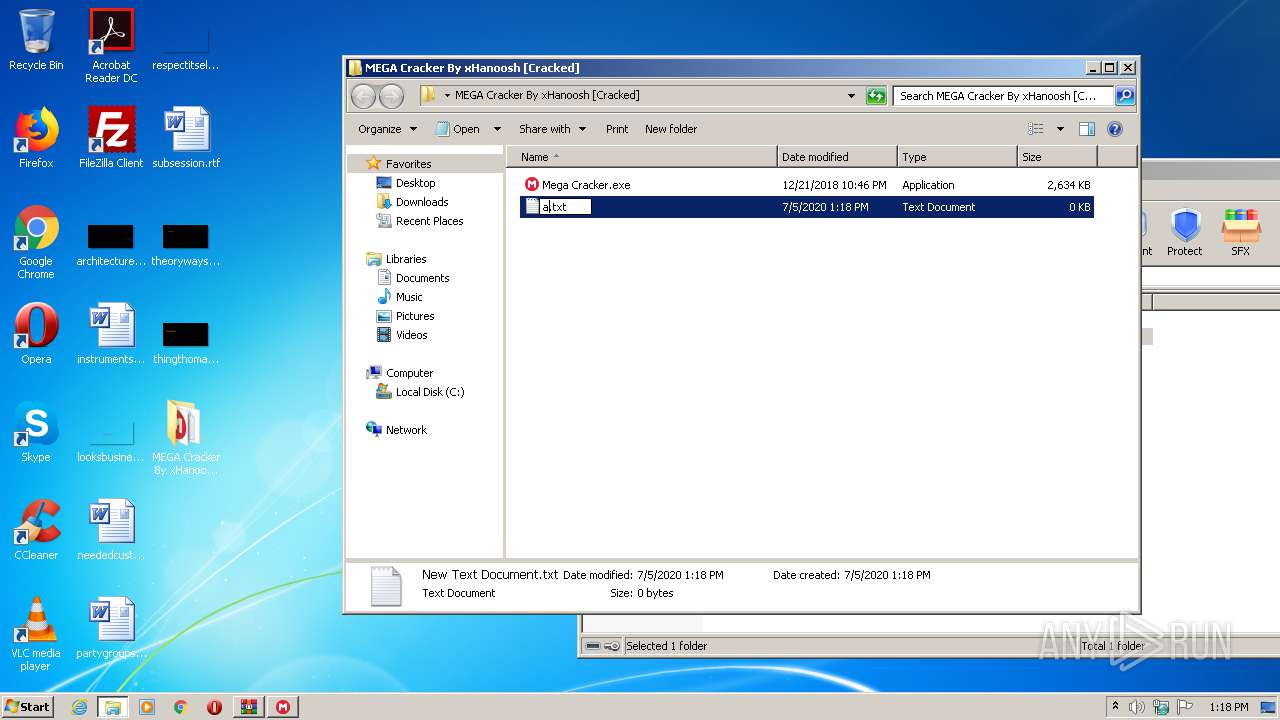This screenshot has width=1280, height=720.
Task: Open Recent Places in navigation pane
Action: pos(429,221)
